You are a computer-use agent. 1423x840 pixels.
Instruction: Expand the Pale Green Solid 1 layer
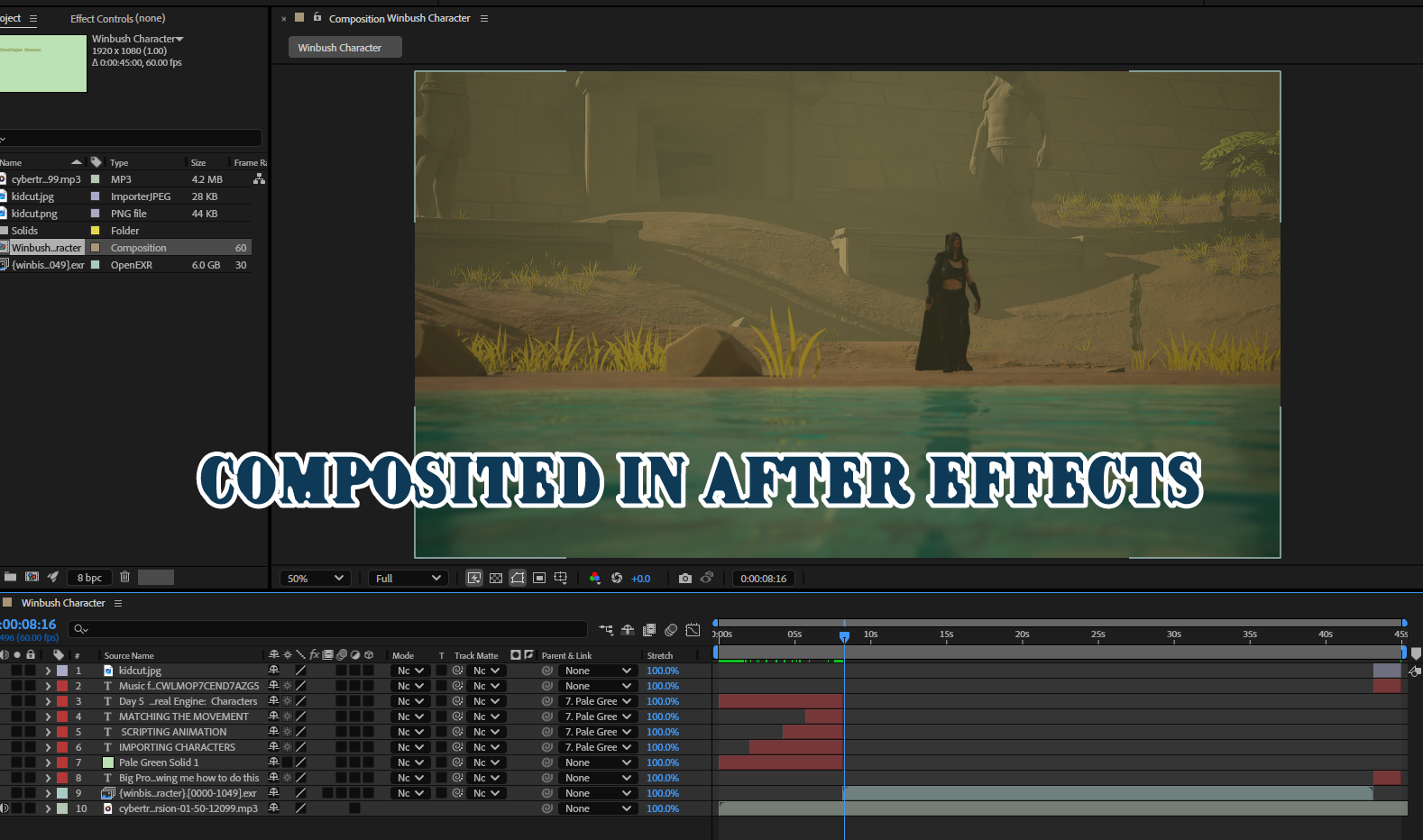[x=48, y=762]
